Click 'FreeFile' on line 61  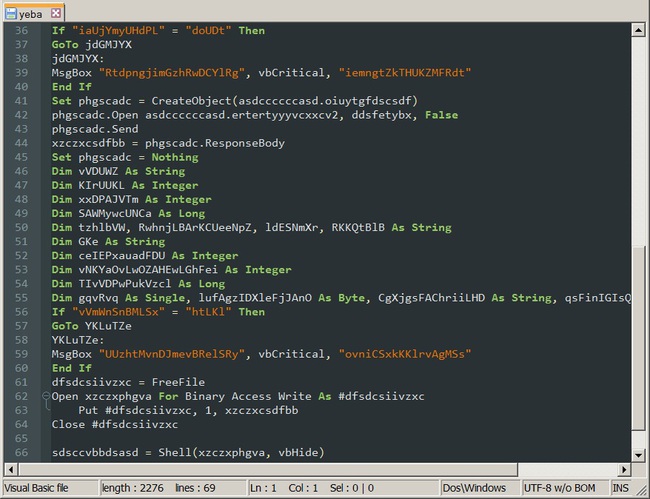[178, 382]
